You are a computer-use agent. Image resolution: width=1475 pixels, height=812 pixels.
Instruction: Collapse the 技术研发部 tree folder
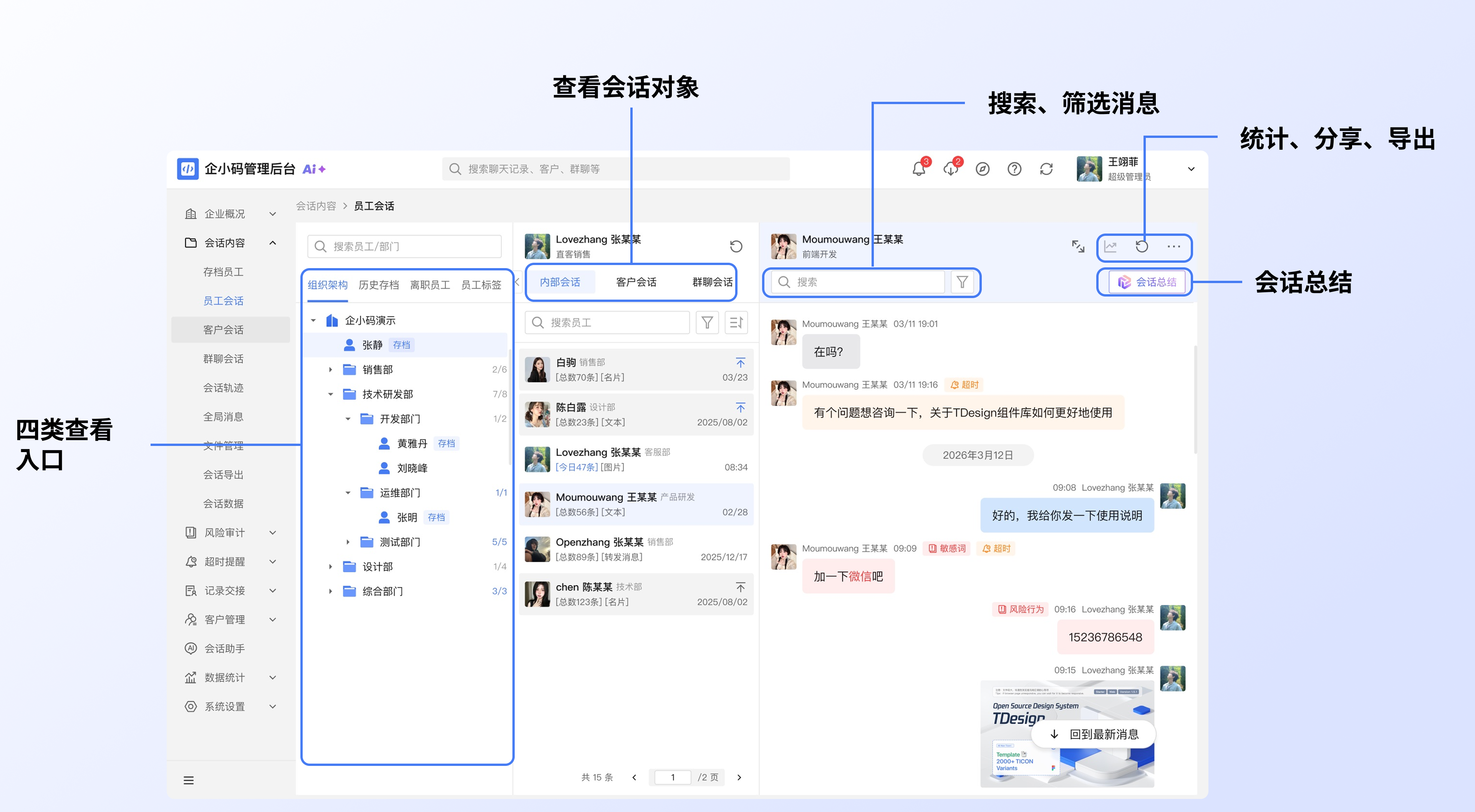330,394
